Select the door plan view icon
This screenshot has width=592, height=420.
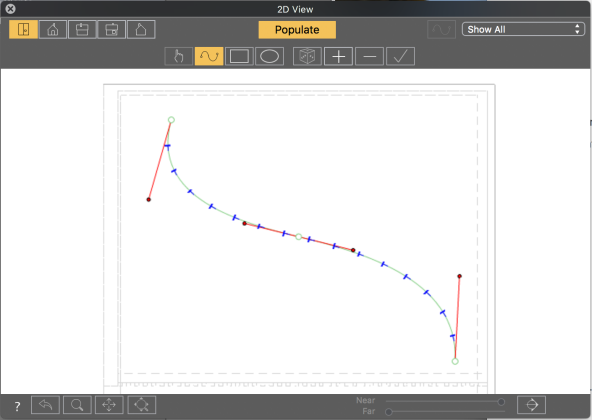[x=23, y=29]
